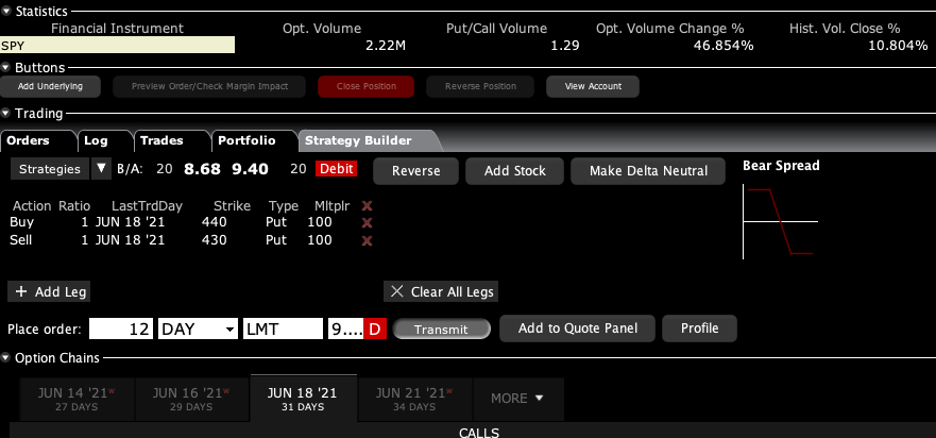Switch to the Log tab

coord(104,141)
